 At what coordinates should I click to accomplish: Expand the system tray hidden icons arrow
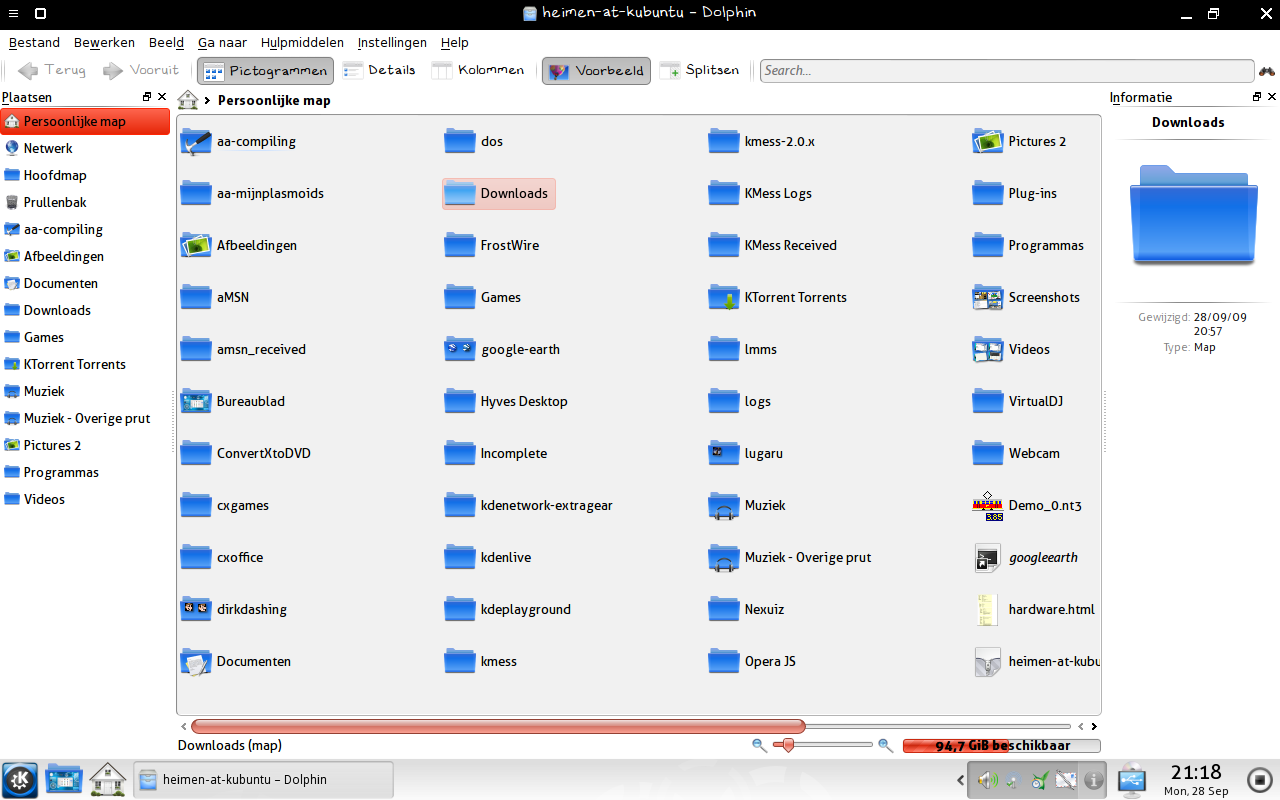click(x=961, y=780)
